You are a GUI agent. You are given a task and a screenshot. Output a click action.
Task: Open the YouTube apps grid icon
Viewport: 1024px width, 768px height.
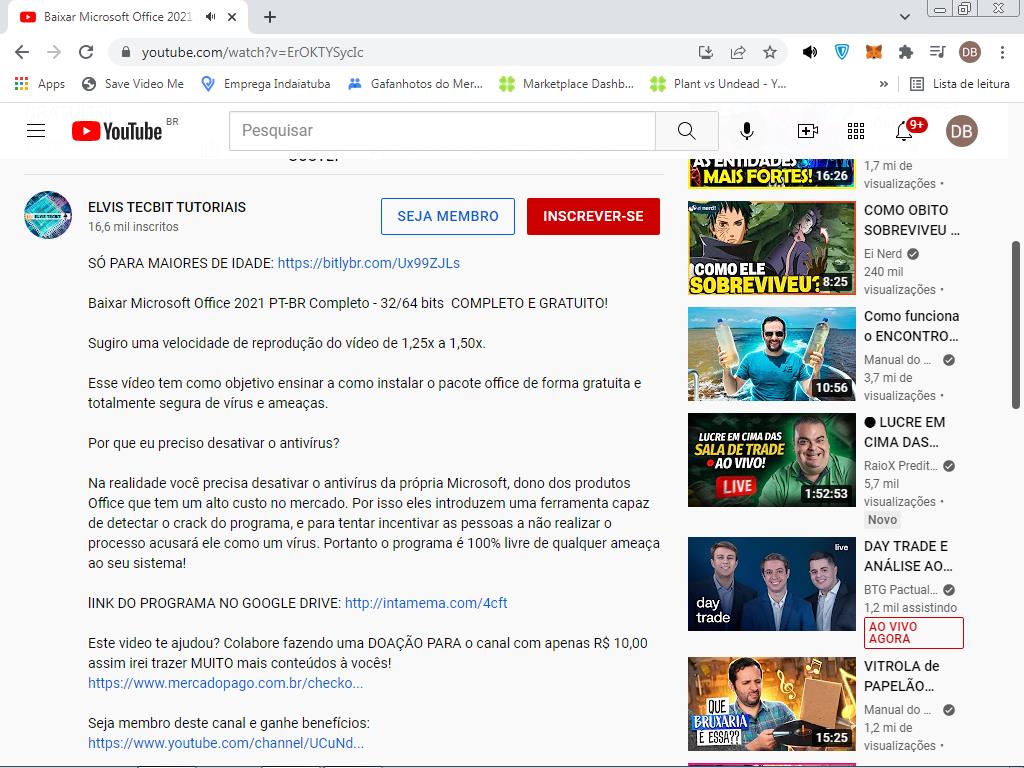coord(856,131)
